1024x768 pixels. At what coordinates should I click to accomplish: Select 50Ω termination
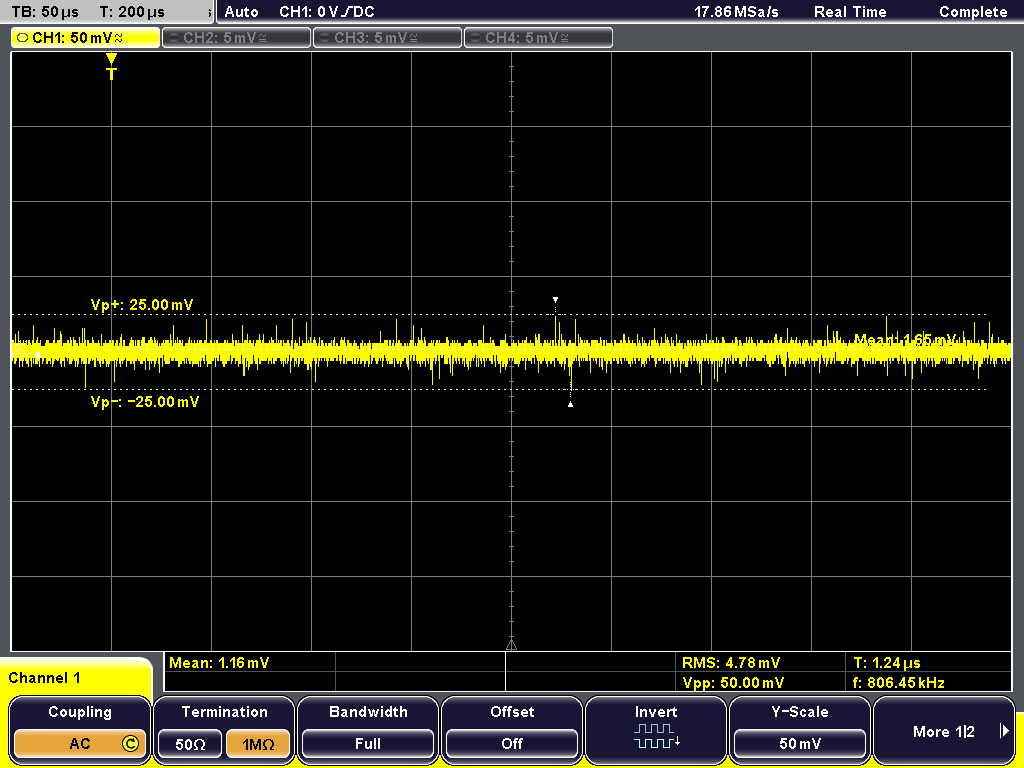click(189, 744)
